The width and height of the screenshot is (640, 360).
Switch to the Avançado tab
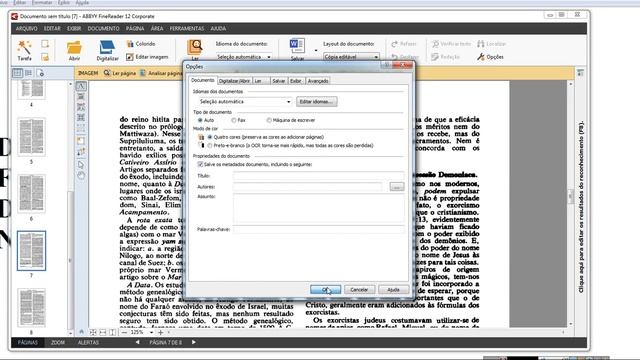[x=318, y=81]
